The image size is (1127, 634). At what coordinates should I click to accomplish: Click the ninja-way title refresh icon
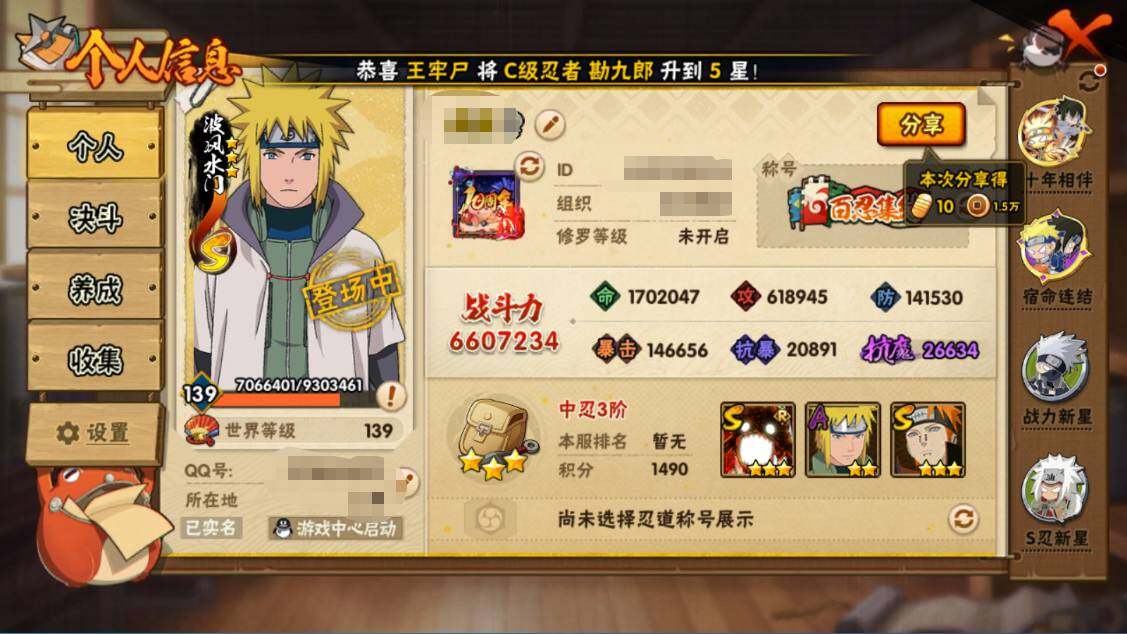click(963, 518)
